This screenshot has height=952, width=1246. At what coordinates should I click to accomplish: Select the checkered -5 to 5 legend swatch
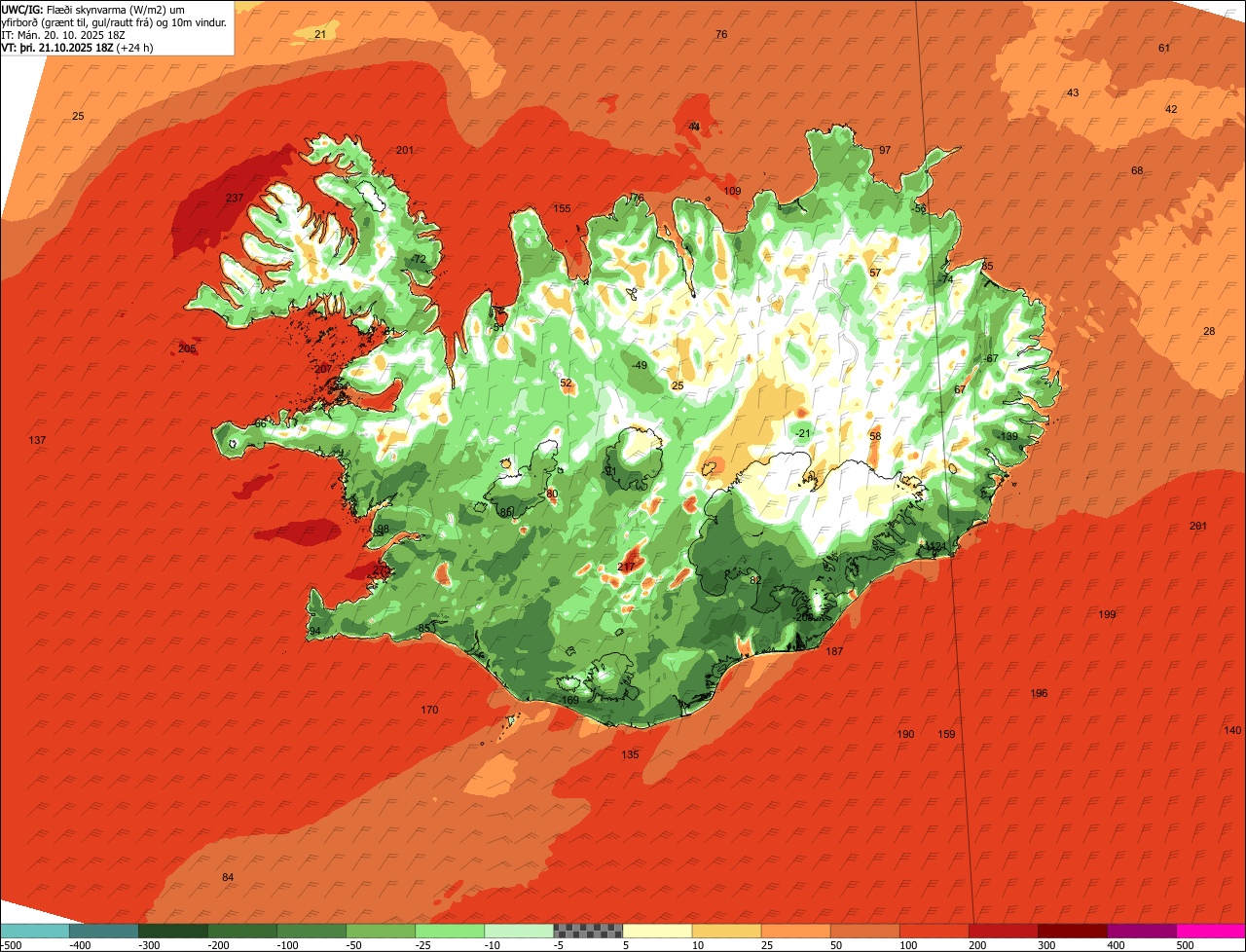[x=588, y=931]
